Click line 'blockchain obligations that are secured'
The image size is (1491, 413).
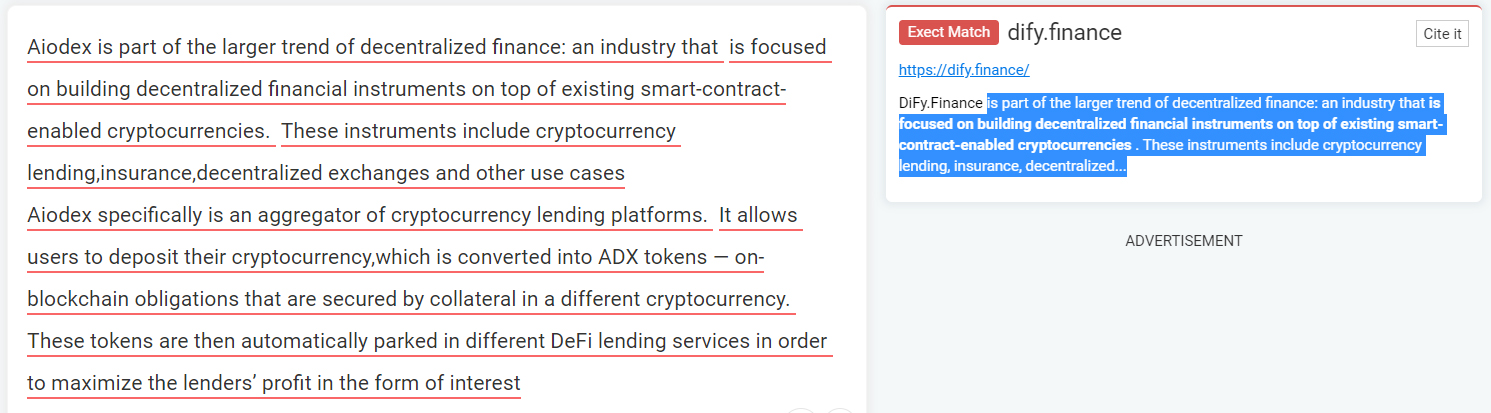tap(409, 299)
